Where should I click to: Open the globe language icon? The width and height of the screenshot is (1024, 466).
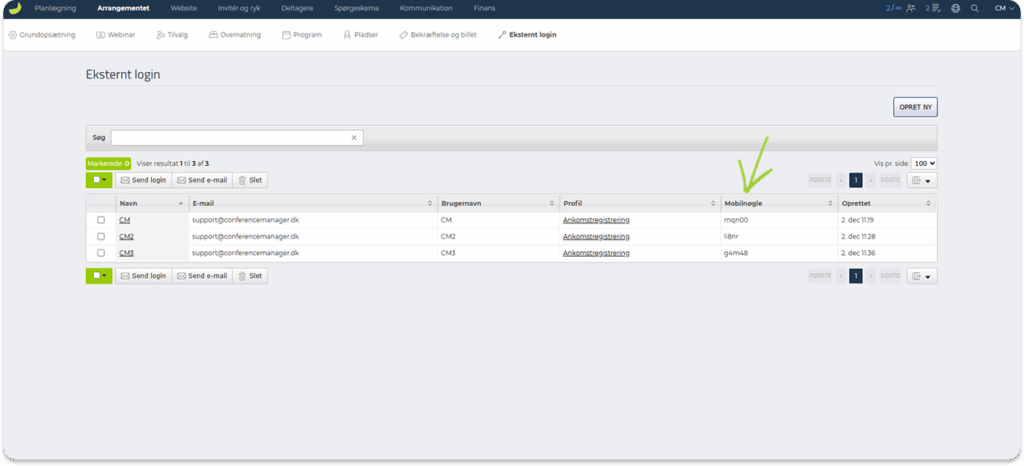[955, 8]
